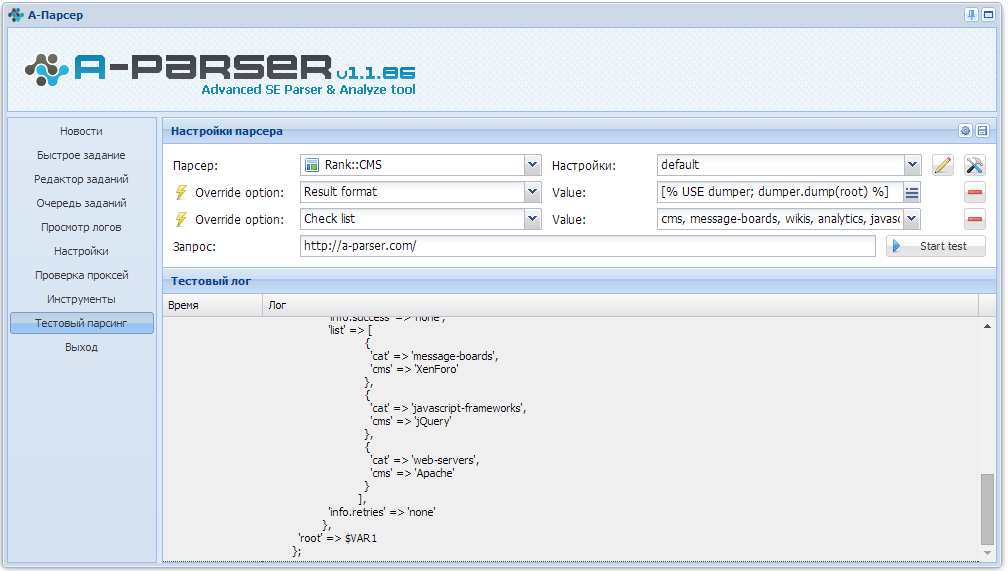Remove the Result format override option
This screenshot has height=571, width=1008.
975,192
